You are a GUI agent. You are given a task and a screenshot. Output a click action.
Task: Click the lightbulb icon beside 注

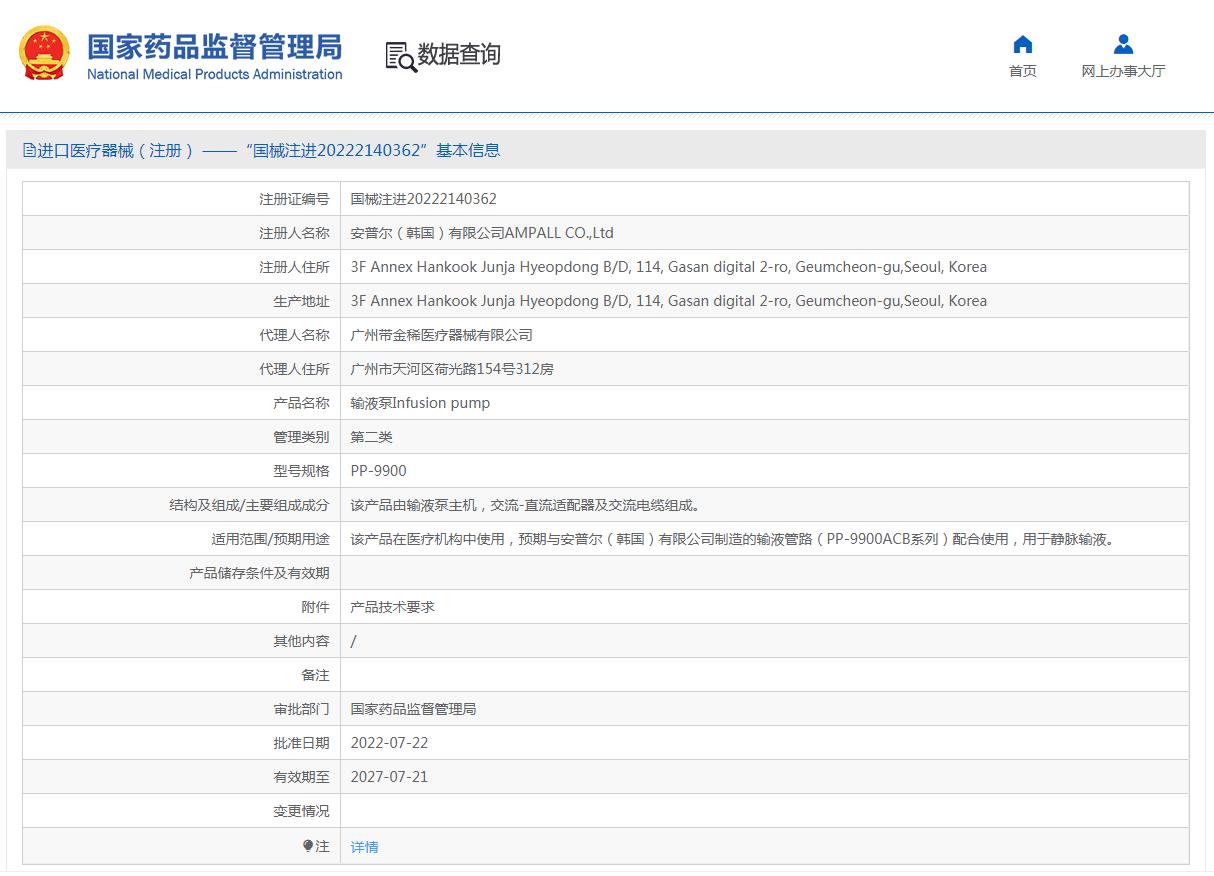point(308,846)
